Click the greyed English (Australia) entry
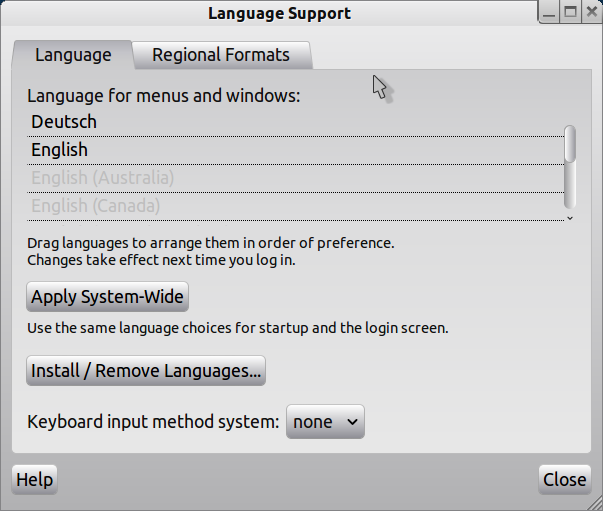The height and width of the screenshot is (511, 603). 103,178
